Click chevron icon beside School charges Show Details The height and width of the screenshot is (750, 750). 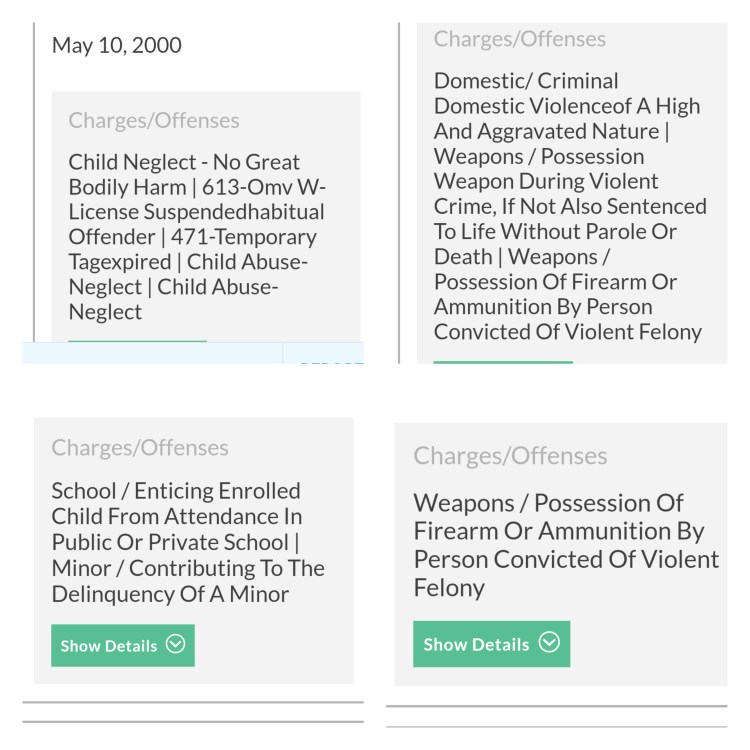176,645
